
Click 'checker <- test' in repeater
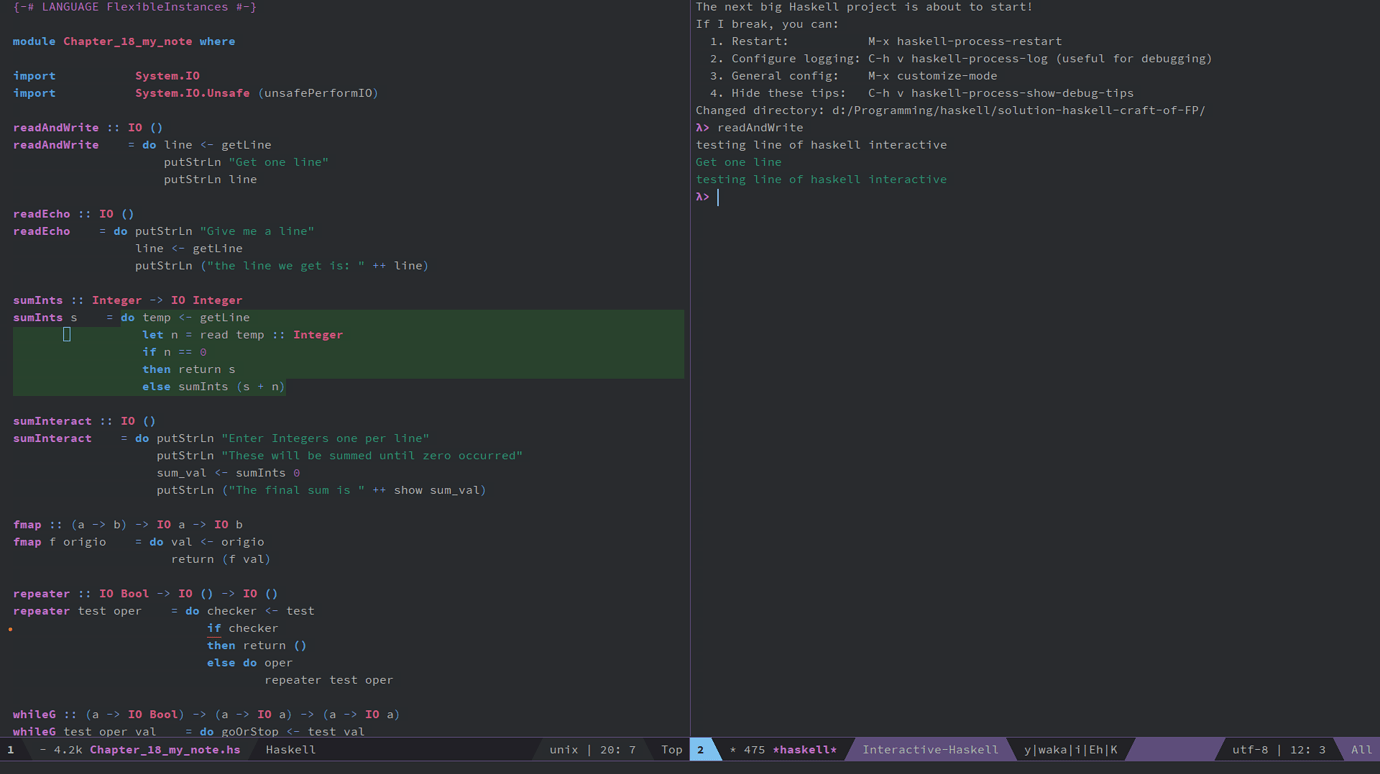260,611
